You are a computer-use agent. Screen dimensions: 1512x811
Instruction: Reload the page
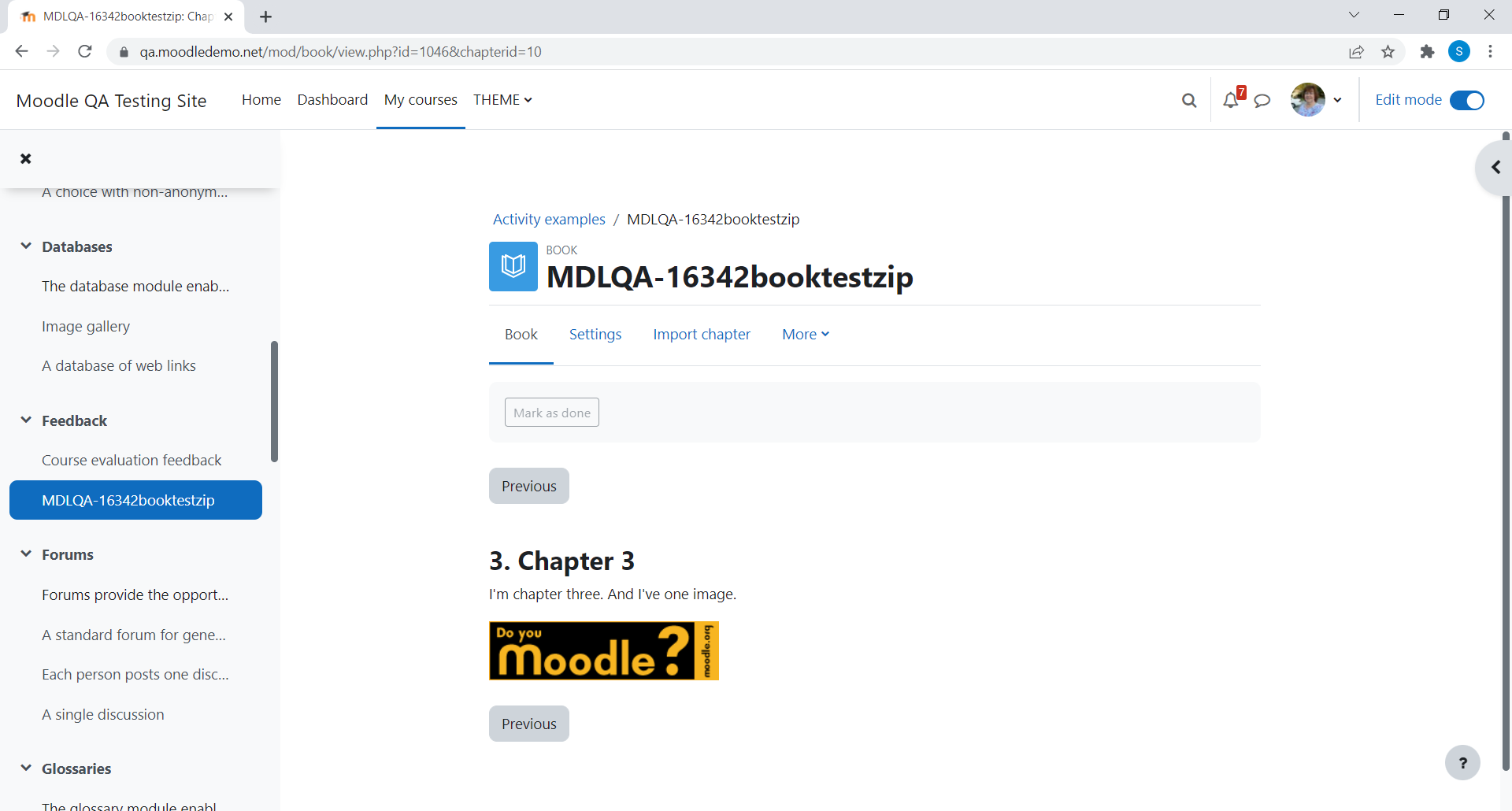point(85,52)
